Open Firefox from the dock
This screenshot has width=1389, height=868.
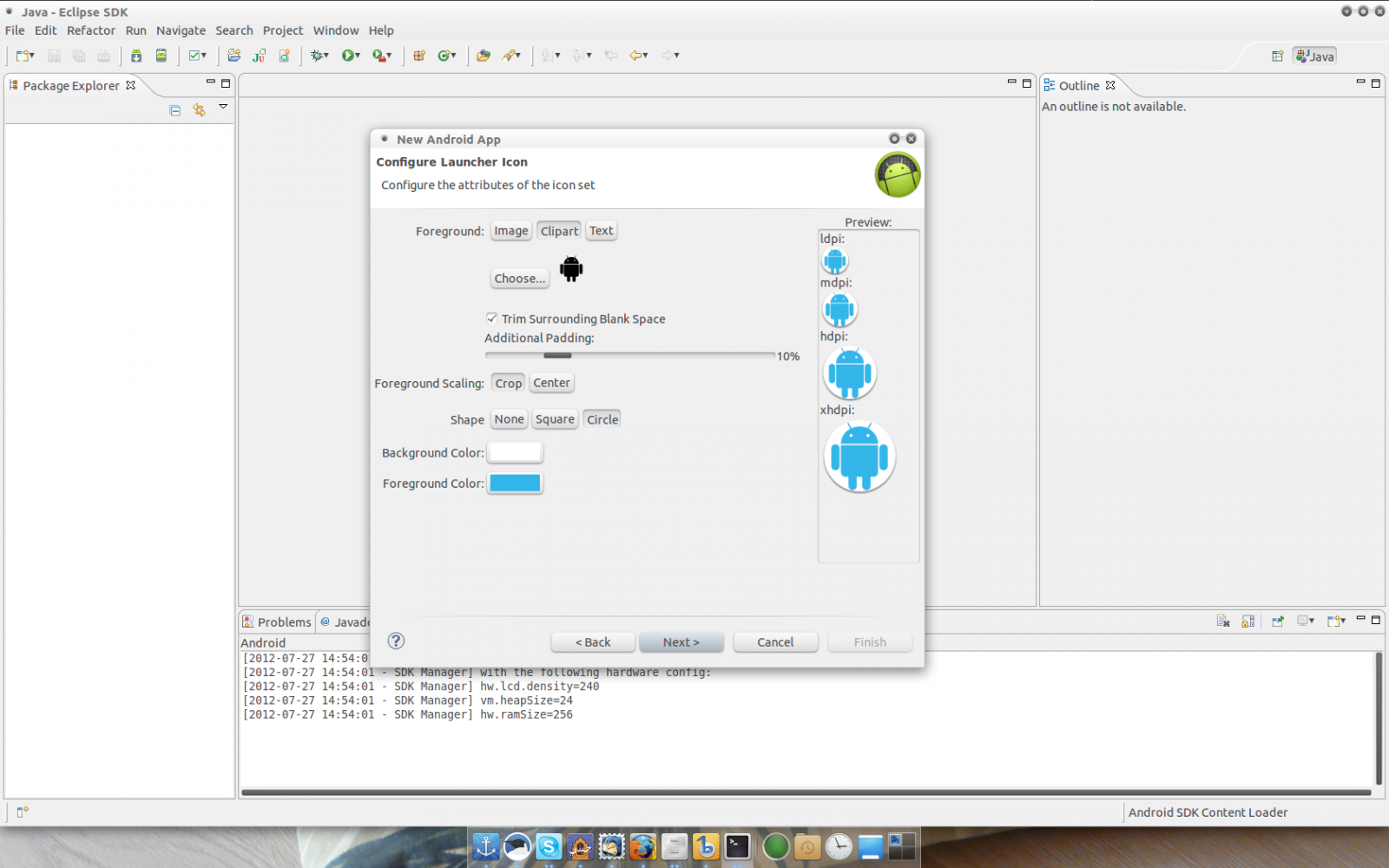tap(642, 846)
